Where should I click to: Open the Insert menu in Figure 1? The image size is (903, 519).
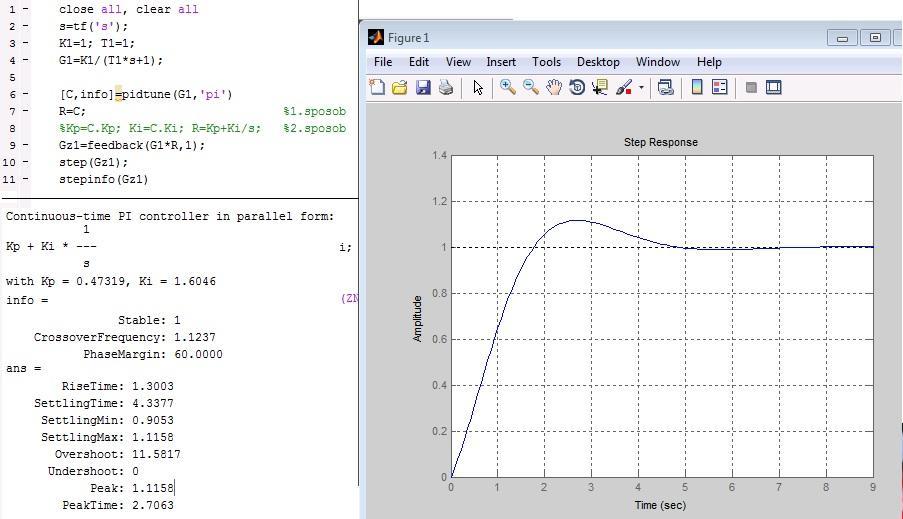[x=501, y=62]
